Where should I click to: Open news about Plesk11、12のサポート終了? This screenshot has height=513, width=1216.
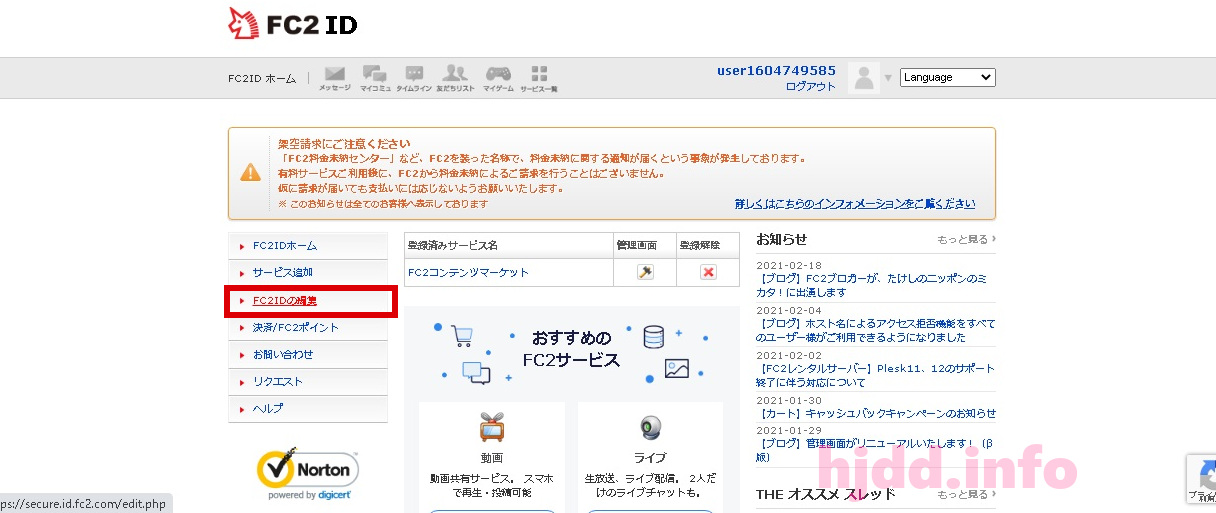[875, 375]
